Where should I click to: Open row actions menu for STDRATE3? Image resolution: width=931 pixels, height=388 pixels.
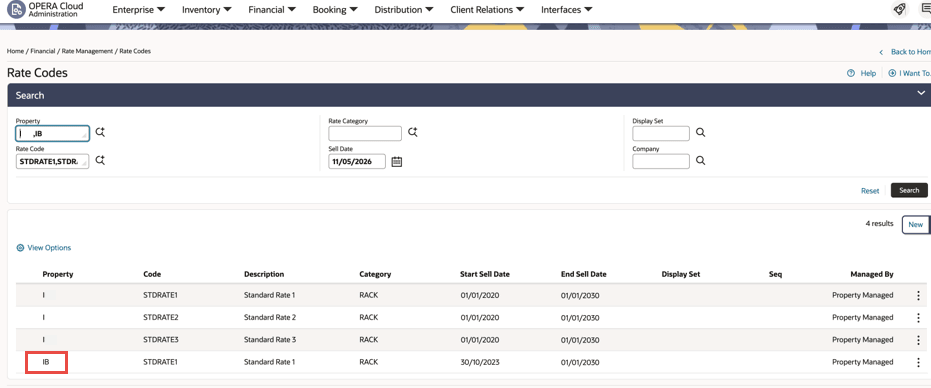tap(919, 340)
